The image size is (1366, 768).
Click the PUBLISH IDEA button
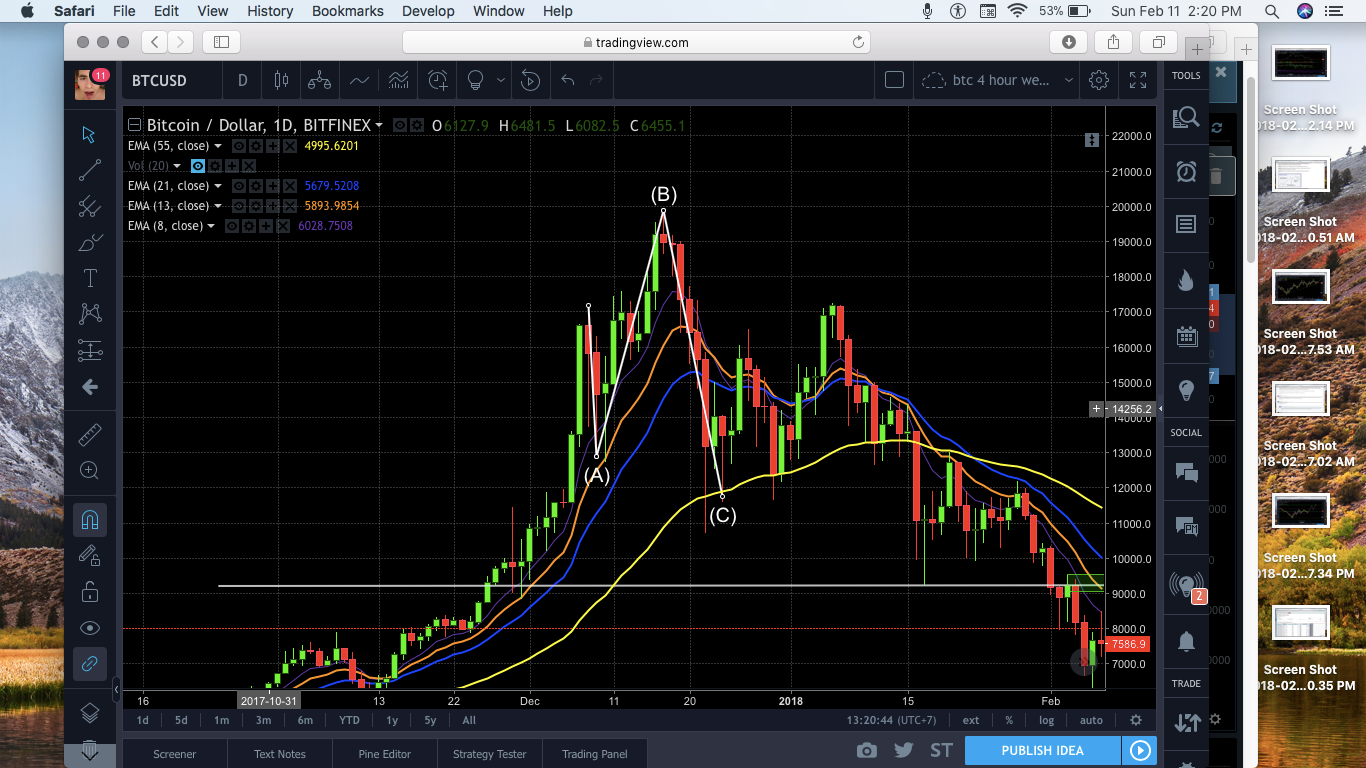(x=1042, y=750)
